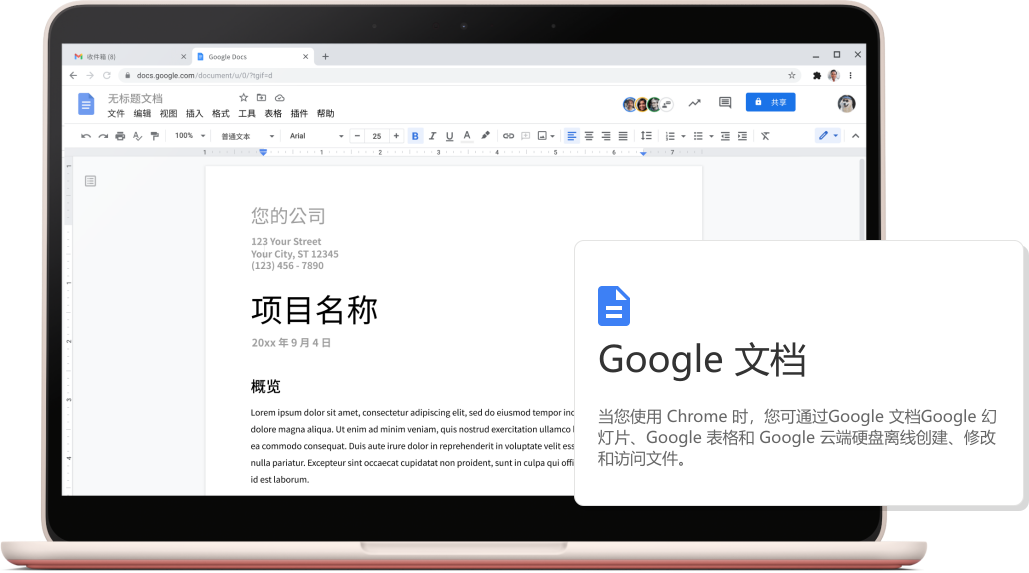1029x573 pixels.
Task: Add a comment from toolbar icon
Action: tap(526, 136)
